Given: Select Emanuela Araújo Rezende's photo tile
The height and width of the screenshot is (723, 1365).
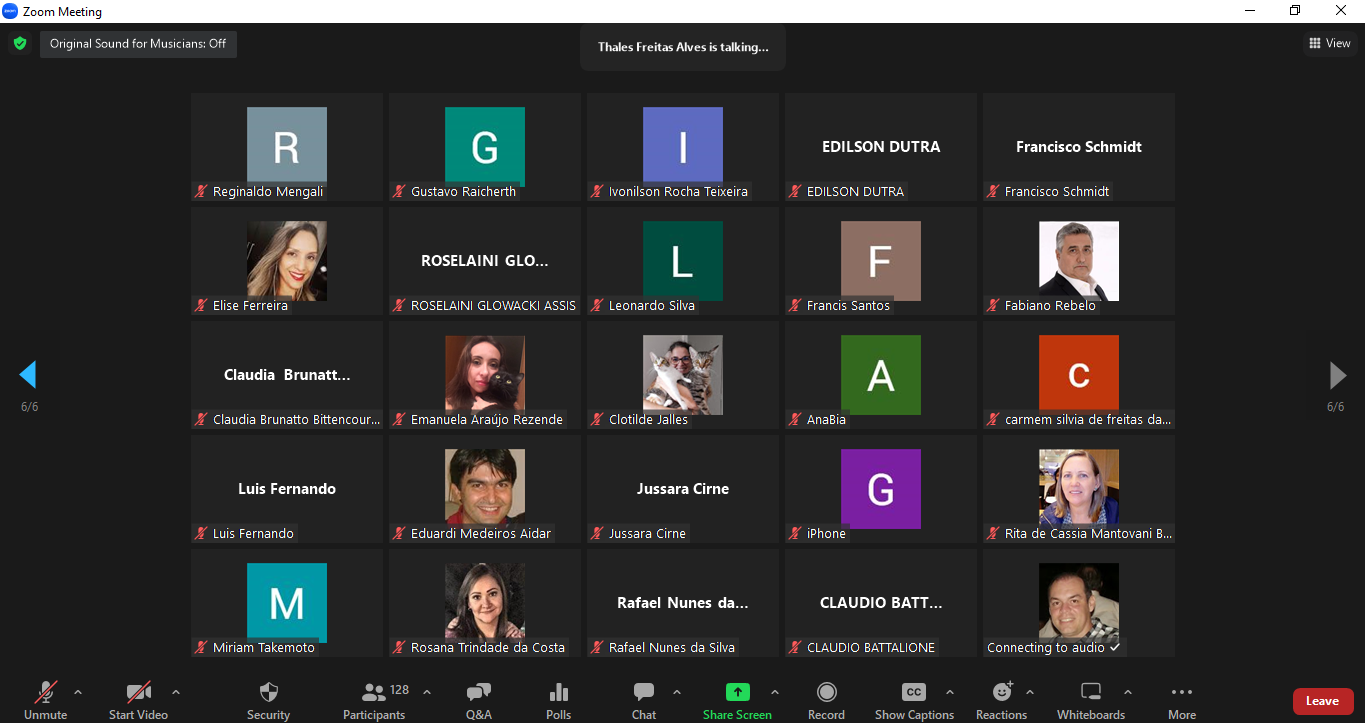Looking at the screenshot, I should tap(485, 375).
